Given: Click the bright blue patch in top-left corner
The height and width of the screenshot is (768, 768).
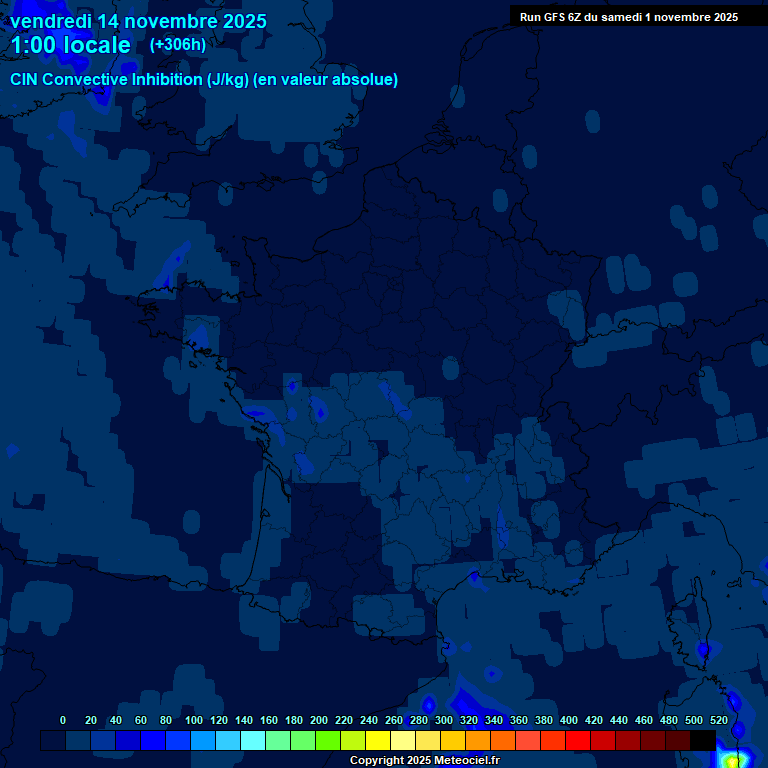Looking at the screenshot, I should pos(100,95).
